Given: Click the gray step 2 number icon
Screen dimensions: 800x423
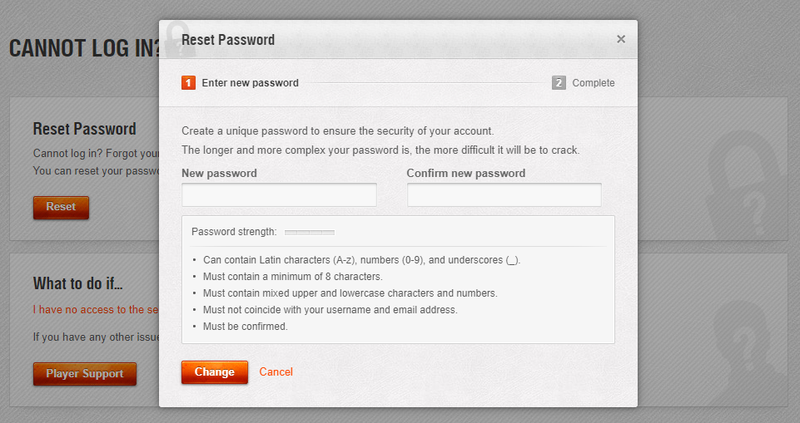Looking at the screenshot, I should coord(559,83).
